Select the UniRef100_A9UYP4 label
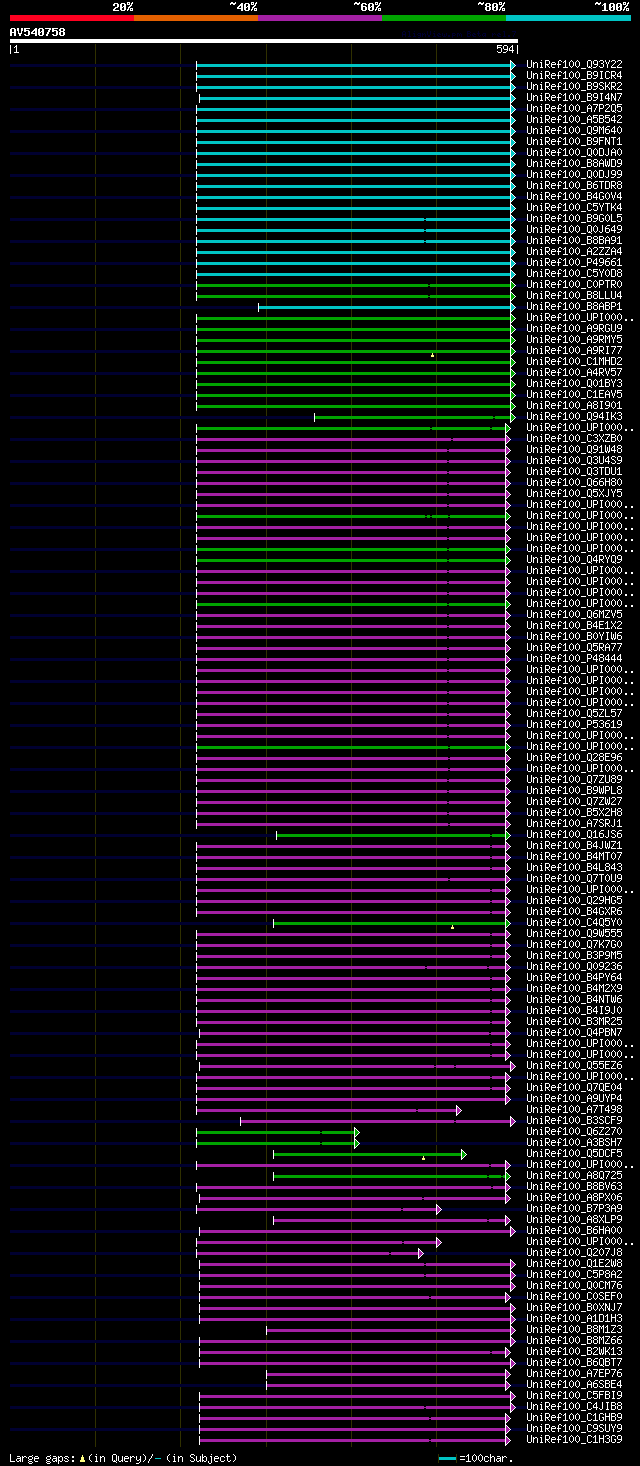The image size is (640, 1466). [x=574, y=1099]
